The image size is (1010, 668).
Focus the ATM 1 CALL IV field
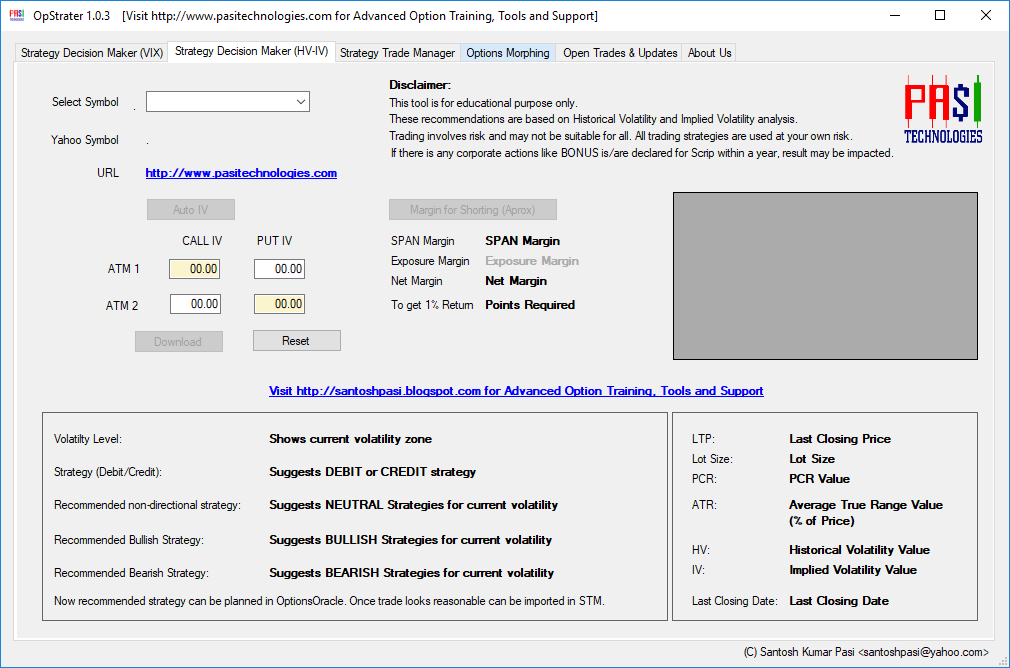195,269
